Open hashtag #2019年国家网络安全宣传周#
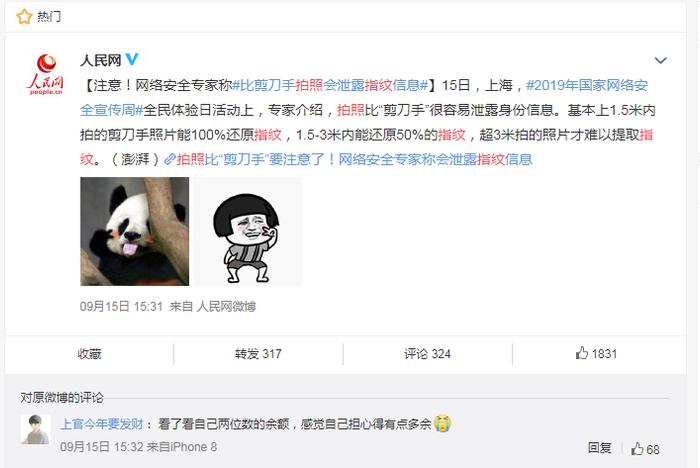The height and width of the screenshot is (468, 700). coord(364,97)
